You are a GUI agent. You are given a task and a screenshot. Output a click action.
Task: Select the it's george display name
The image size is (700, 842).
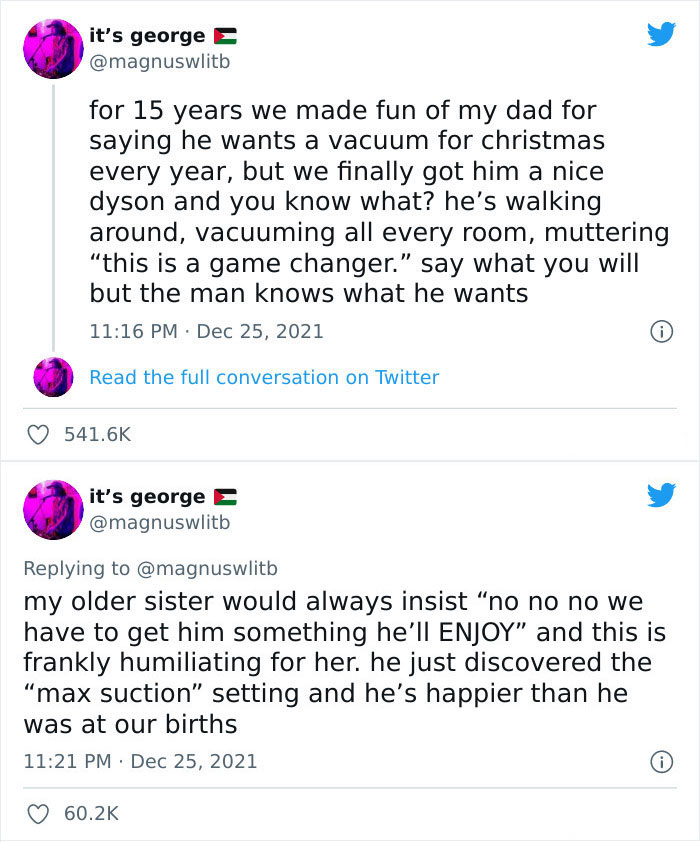pyautogui.click(x=145, y=34)
